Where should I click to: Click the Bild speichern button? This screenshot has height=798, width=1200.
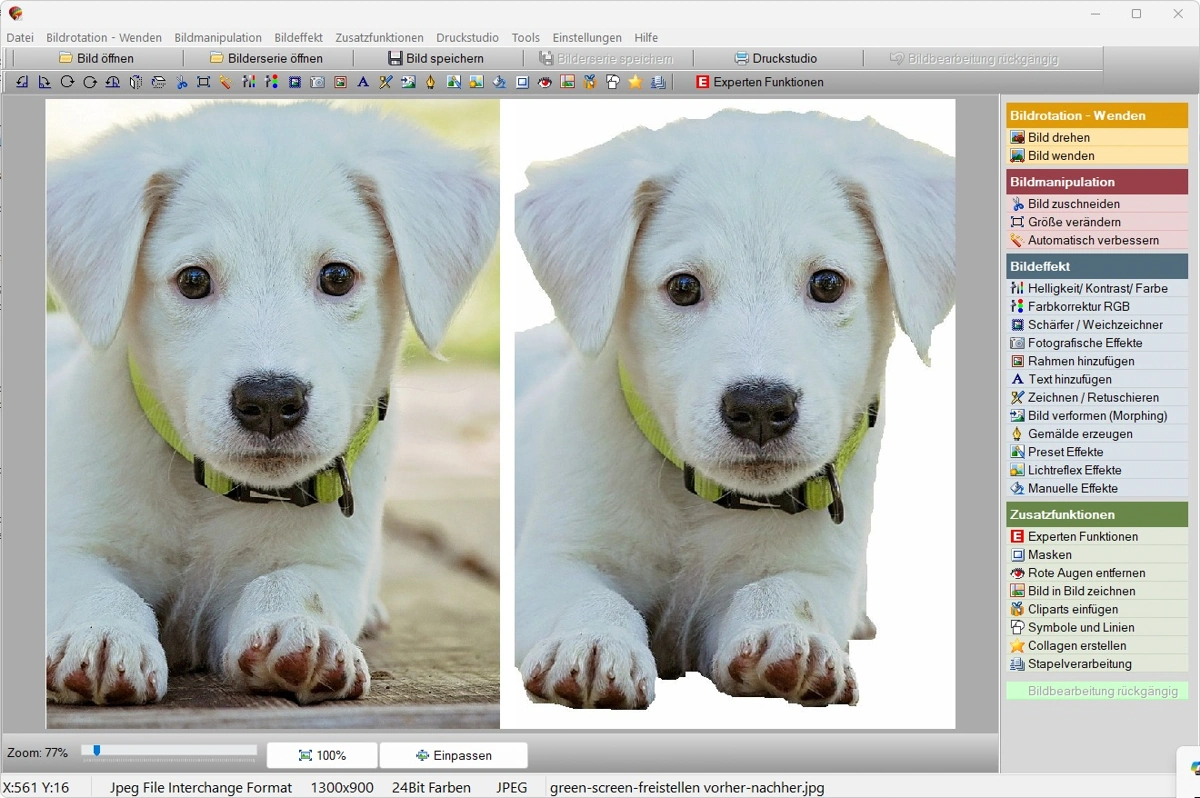click(x=435, y=58)
